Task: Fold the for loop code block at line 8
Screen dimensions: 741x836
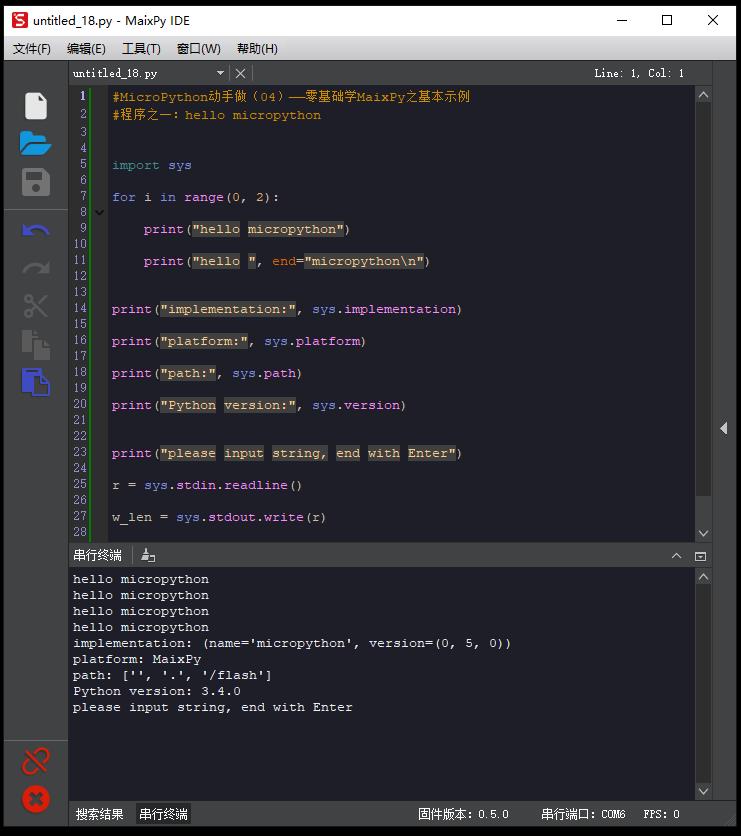Action: click(99, 212)
